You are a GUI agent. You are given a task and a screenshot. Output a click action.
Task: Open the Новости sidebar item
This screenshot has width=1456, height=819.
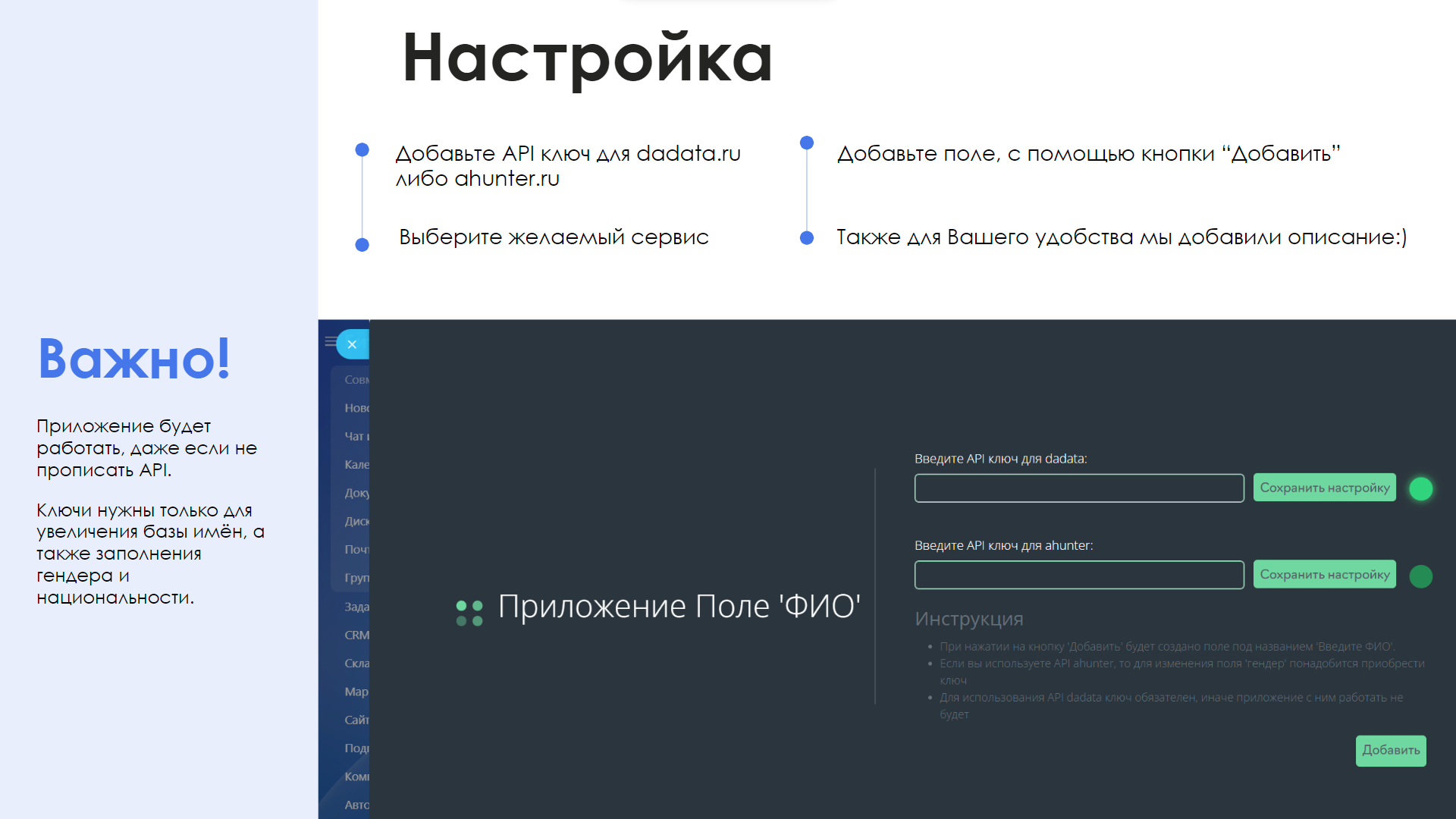pyautogui.click(x=356, y=408)
